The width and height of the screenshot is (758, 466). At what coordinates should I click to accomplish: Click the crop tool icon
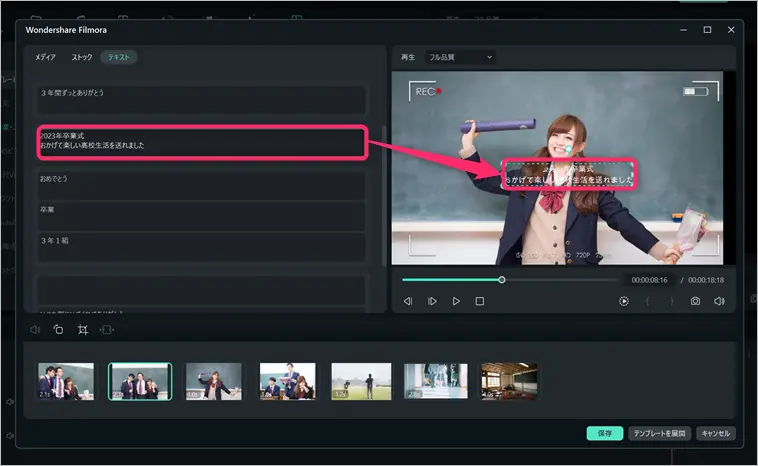[x=83, y=330]
